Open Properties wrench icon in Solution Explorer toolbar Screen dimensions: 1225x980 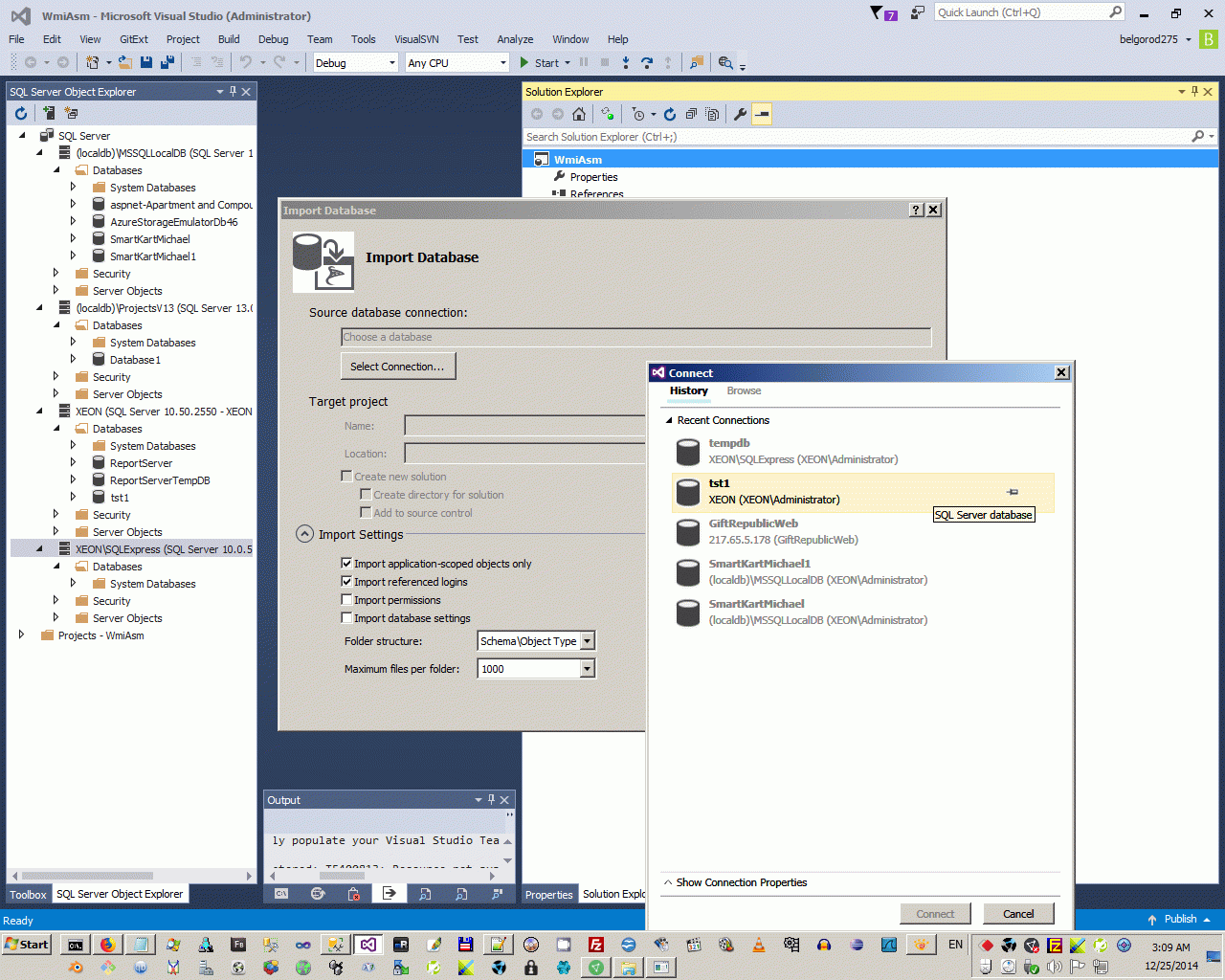pos(740,114)
